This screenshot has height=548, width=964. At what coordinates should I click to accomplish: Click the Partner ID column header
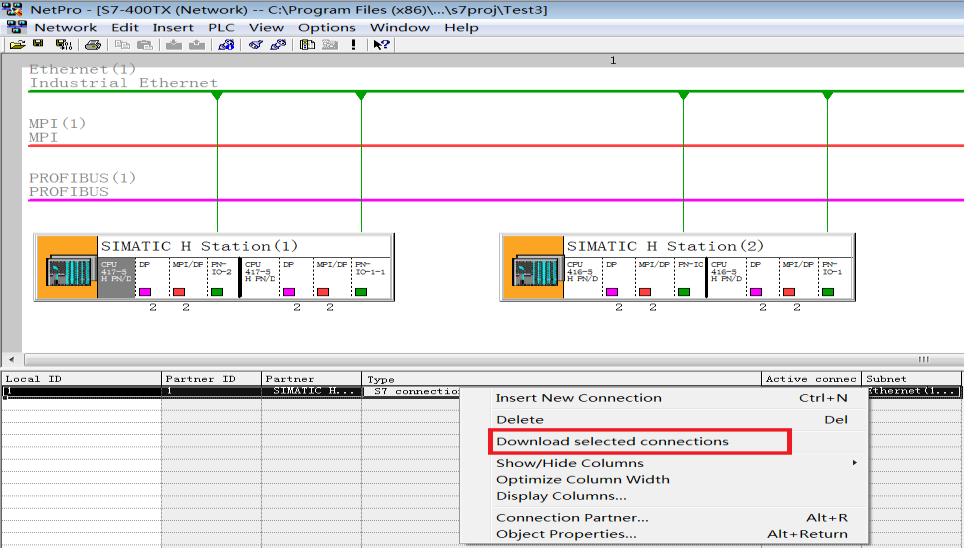(x=211, y=379)
